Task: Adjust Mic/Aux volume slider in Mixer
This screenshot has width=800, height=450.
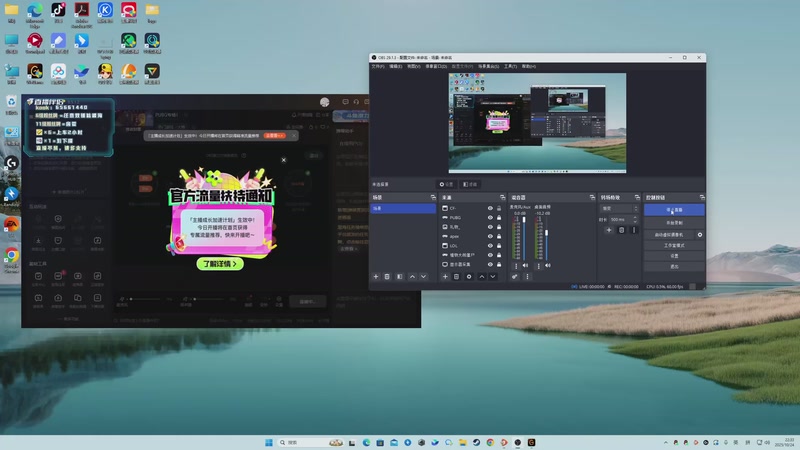Action: (524, 239)
